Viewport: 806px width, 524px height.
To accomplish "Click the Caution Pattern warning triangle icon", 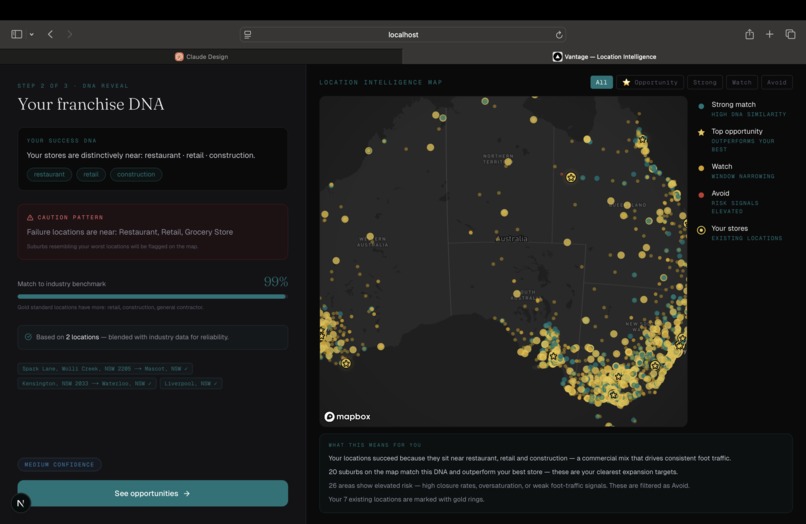I will 30,218.
